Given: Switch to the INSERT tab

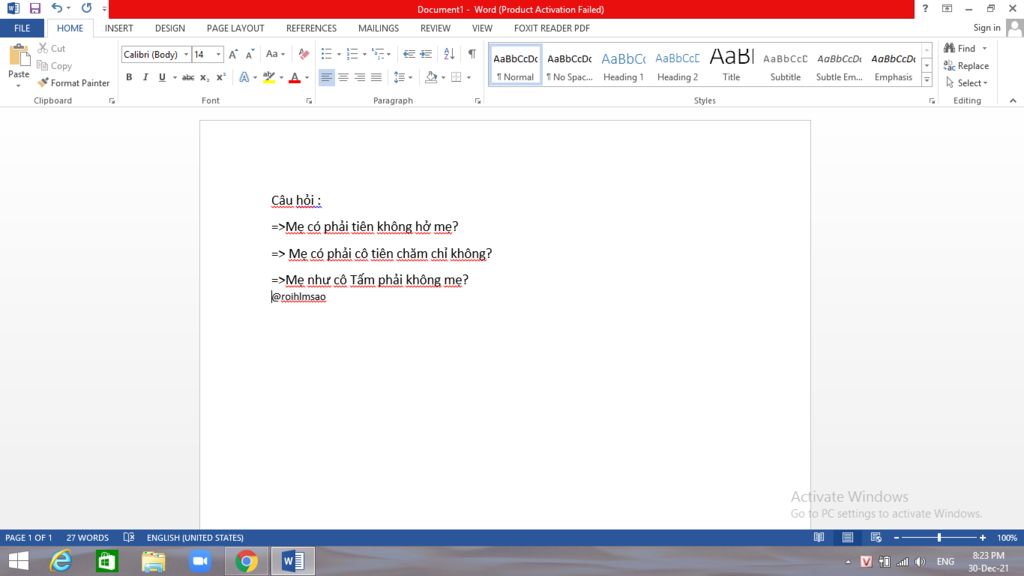Looking at the screenshot, I should (x=119, y=28).
